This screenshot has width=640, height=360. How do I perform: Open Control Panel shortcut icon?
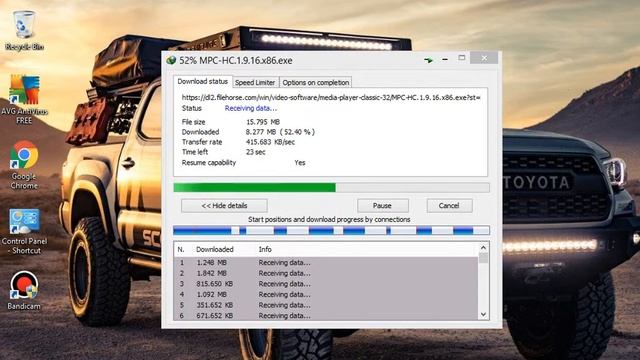coord(24,231)
